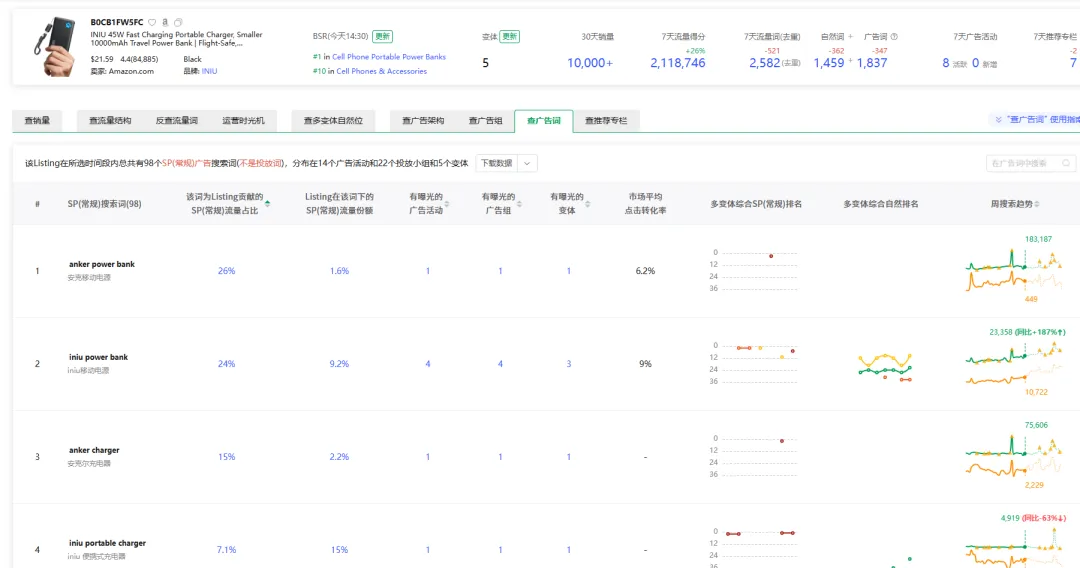Image resolution: width=1080 pixels, height=568 pixels.
Task: Click the 更新 button next to BSR
Action: pyautogui.click(x=382, y=36)
